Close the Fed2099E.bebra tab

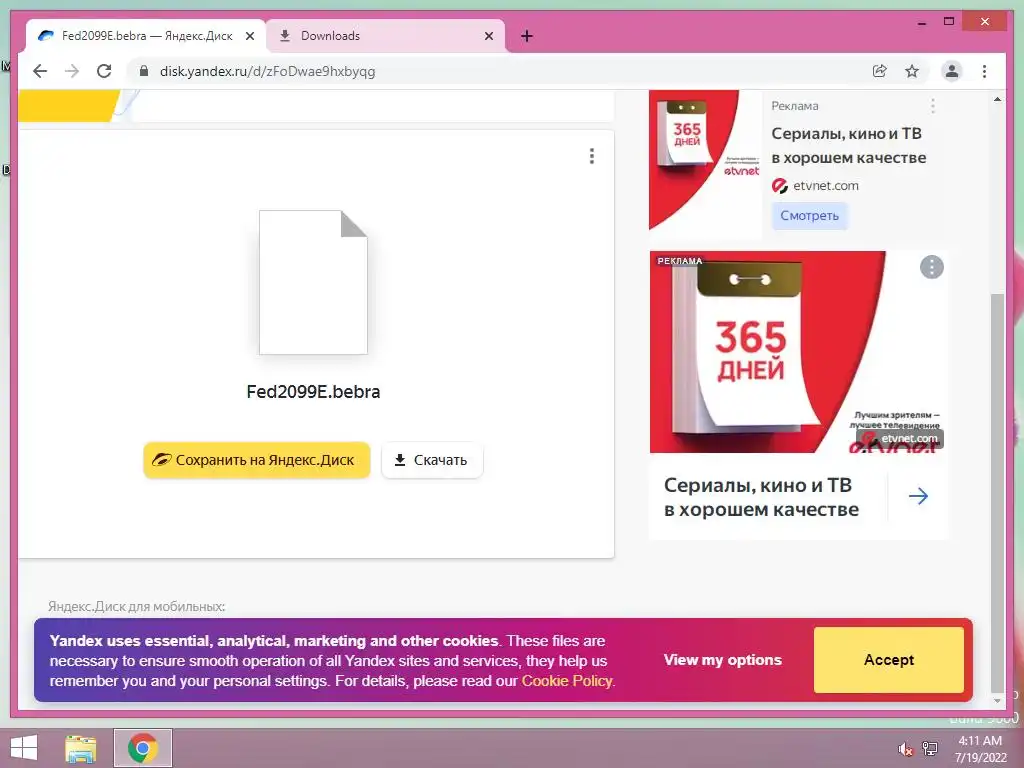pos(249,37)
